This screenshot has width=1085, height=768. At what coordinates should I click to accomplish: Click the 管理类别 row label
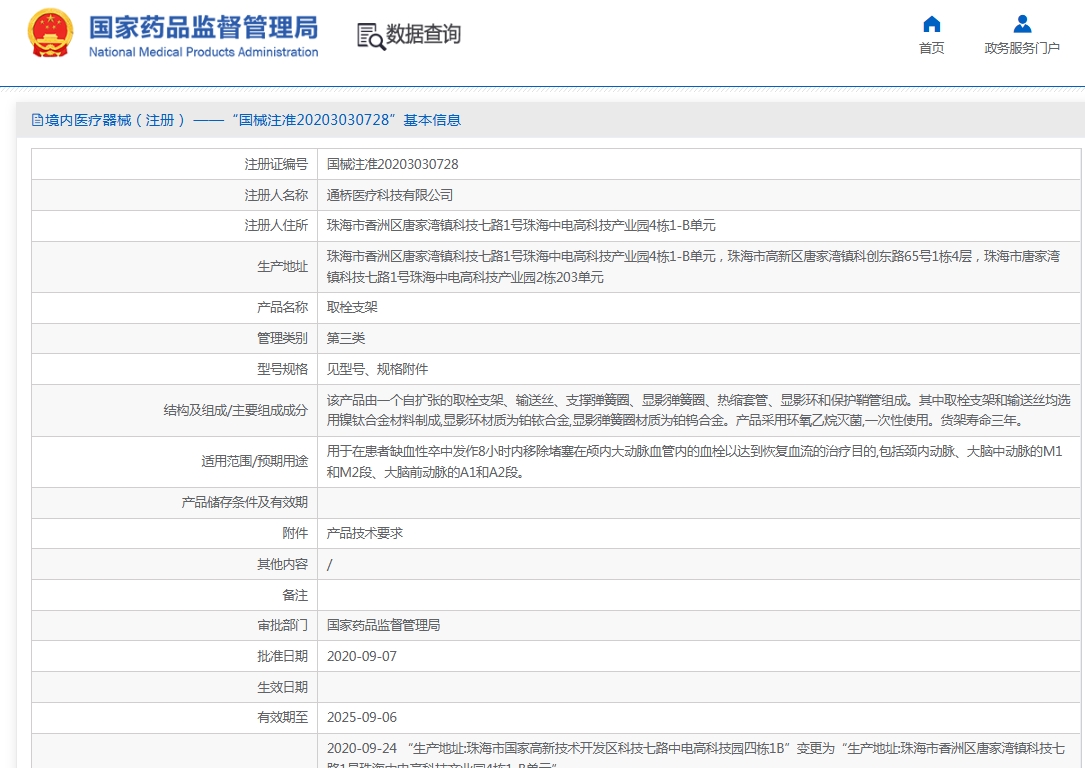coord(282,338)
